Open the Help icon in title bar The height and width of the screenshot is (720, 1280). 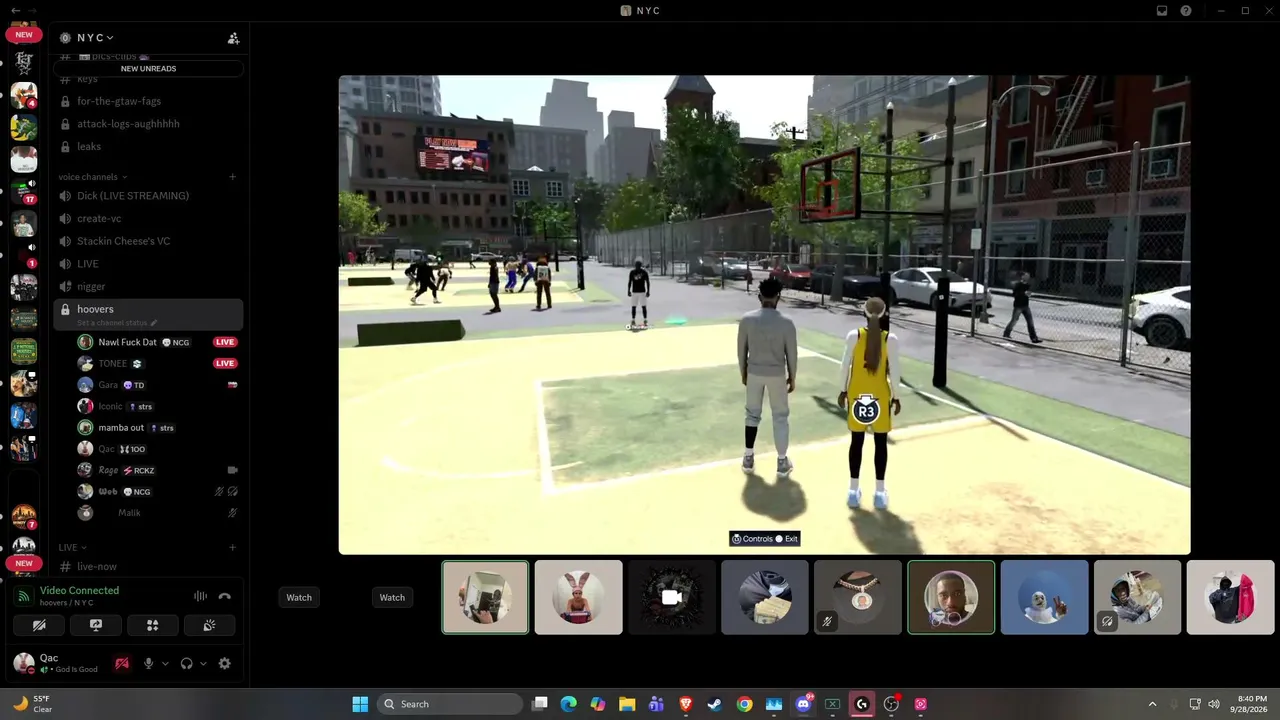pos(1186,11)
